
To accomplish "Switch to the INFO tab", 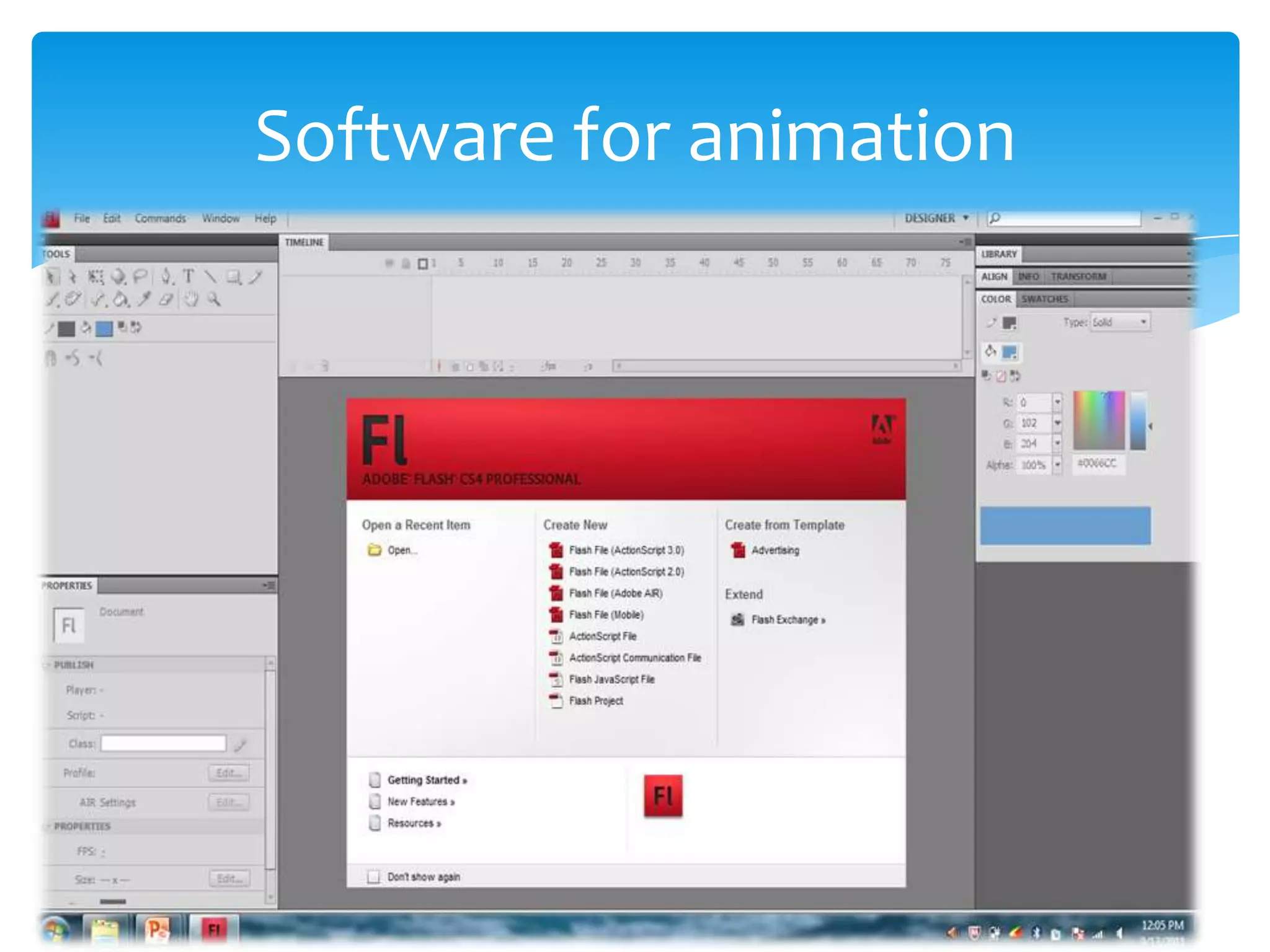I will 1029,276.
